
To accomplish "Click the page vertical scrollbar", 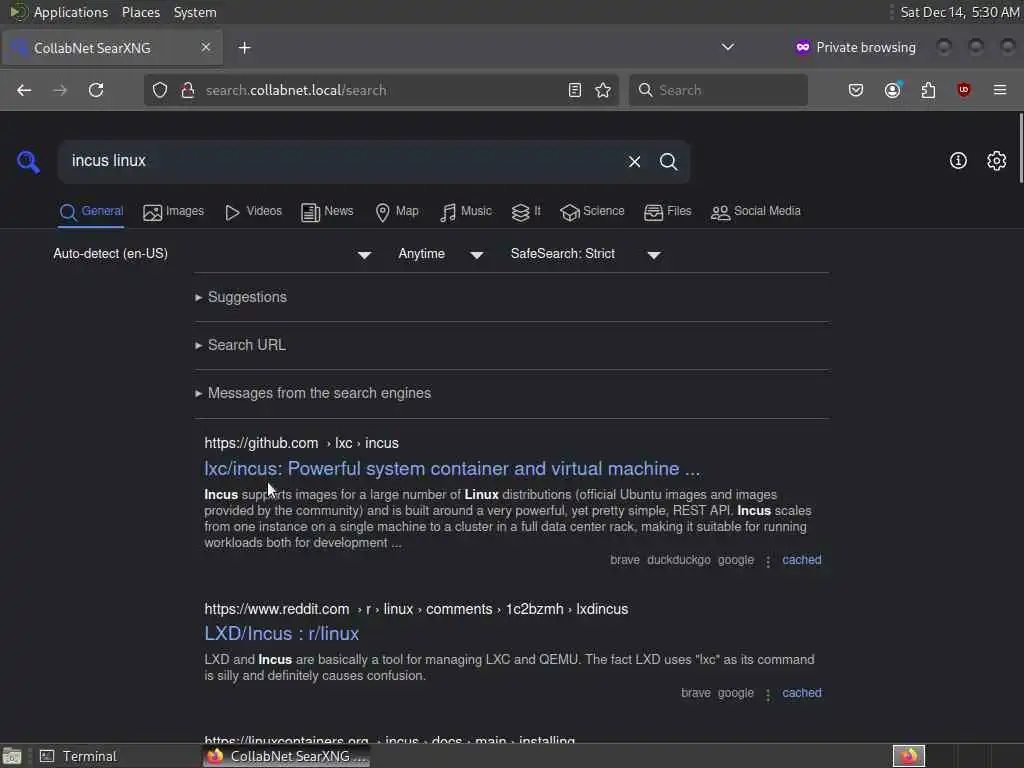I will pyautogui.click(x=1021, y=148).
